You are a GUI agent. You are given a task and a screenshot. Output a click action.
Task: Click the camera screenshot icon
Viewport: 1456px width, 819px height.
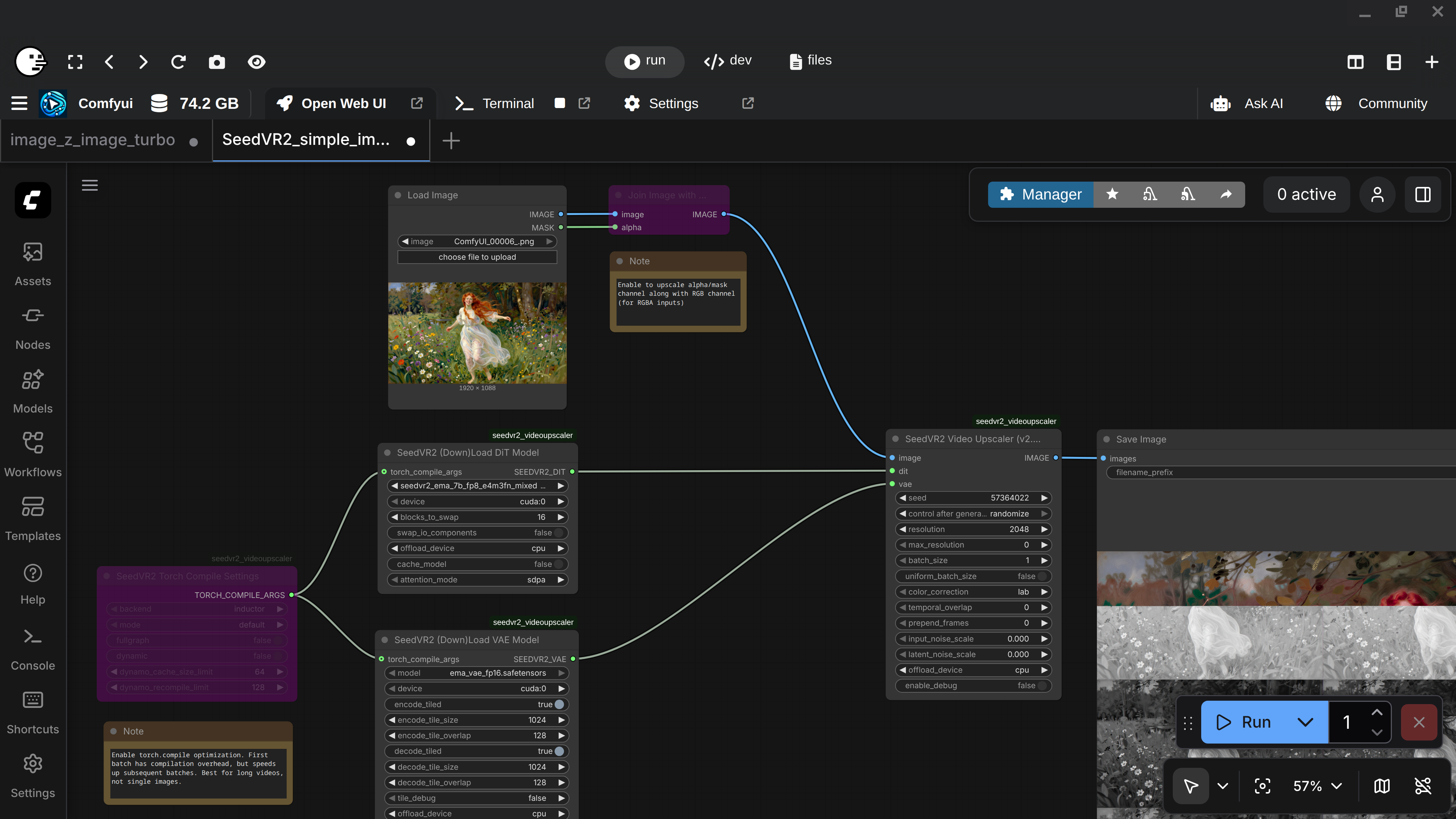coord(217,62)
